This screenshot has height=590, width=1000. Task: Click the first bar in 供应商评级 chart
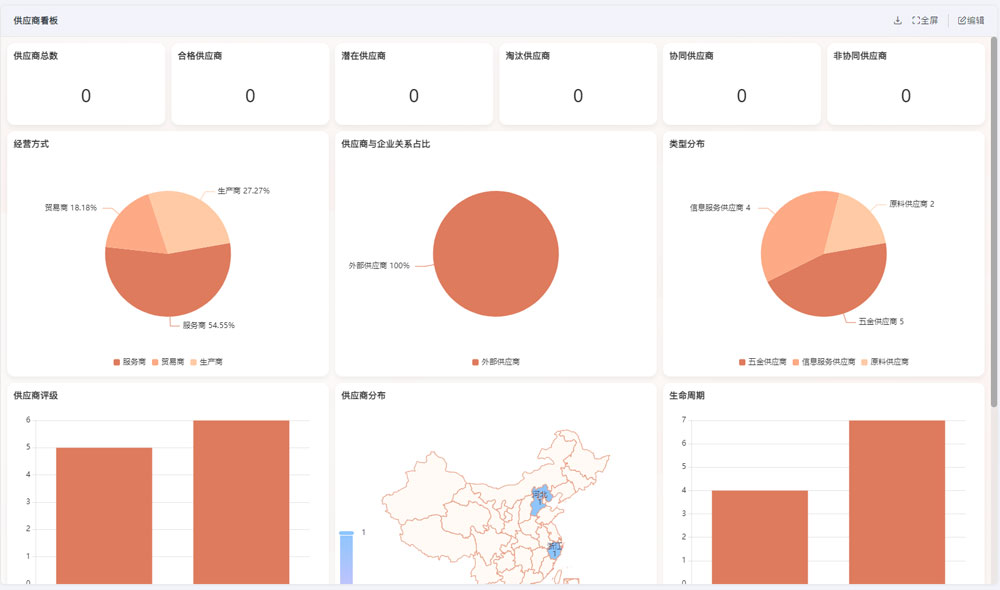104,514
